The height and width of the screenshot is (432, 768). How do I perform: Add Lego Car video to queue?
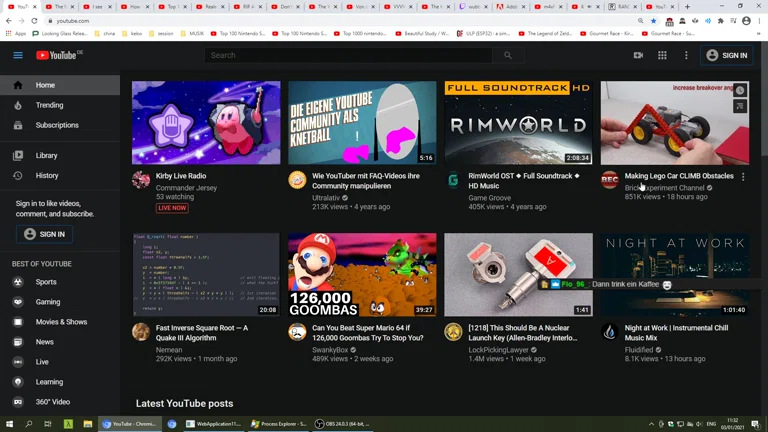[740, 106]
